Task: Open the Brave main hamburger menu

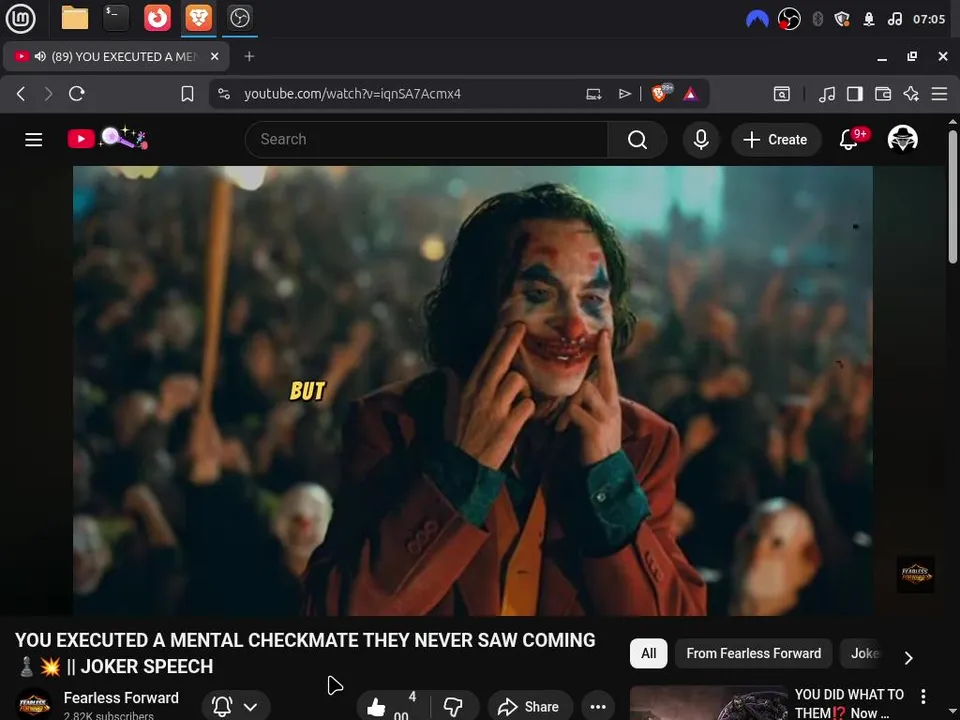Action: (939, 94)
